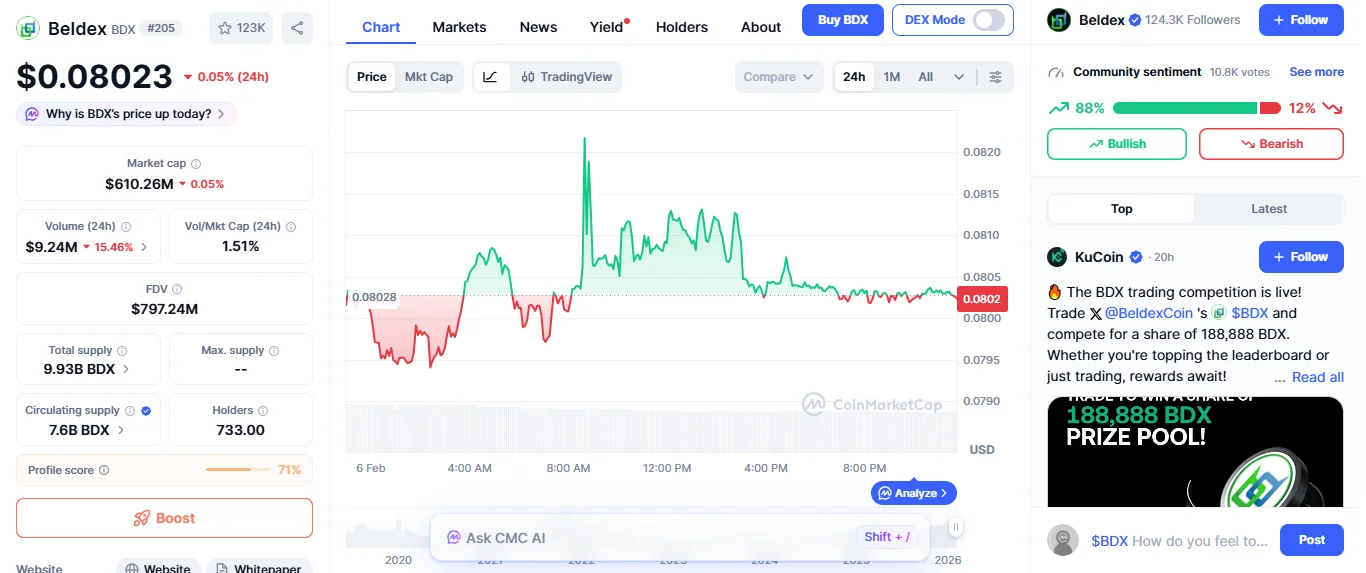The width and height of the screenshot is (1366, 573).
Task: Expand more time range options chevron
Action: [959, 77]
